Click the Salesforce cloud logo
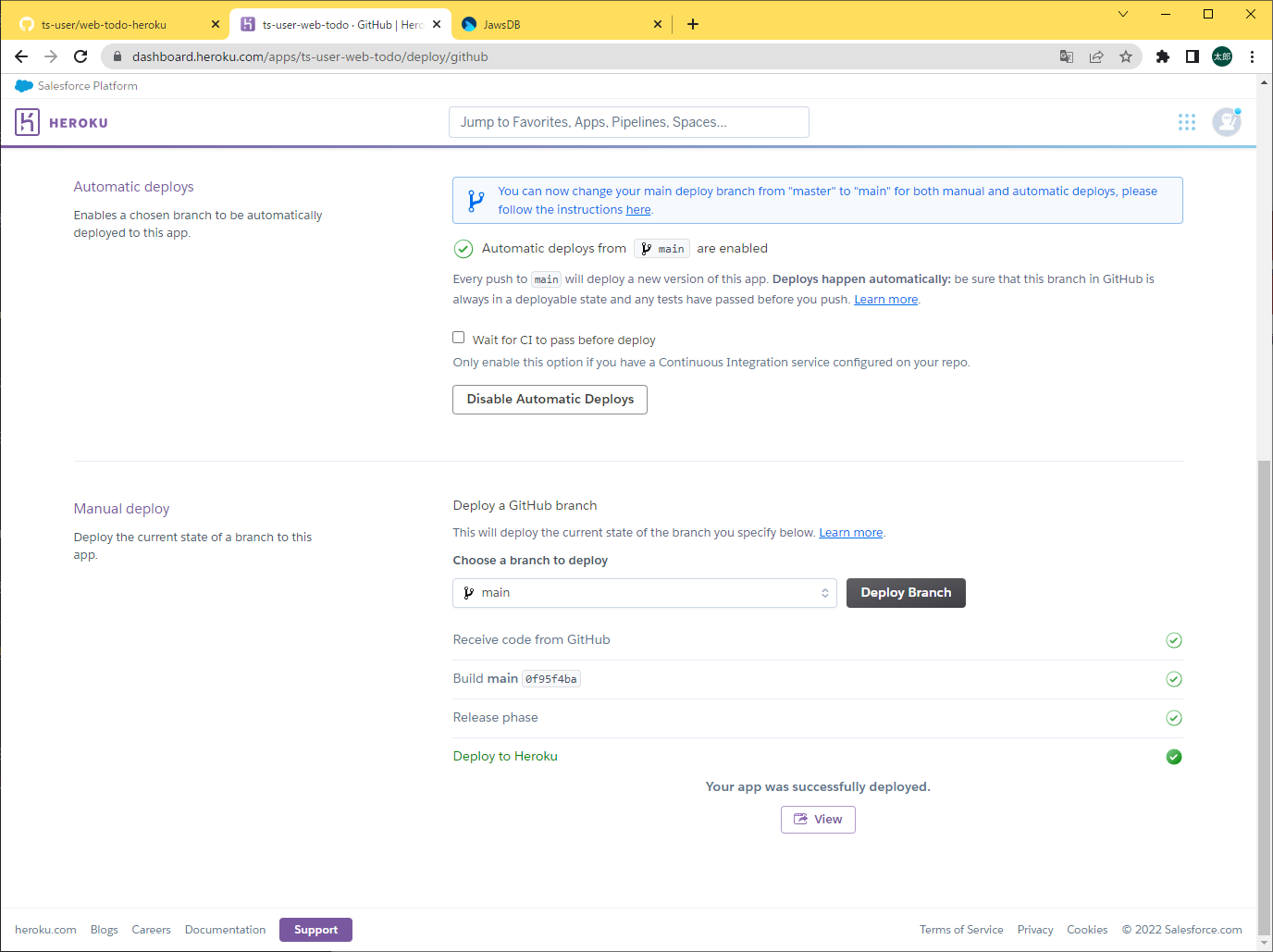This screenshot has height=952, width=1273. 24,86
